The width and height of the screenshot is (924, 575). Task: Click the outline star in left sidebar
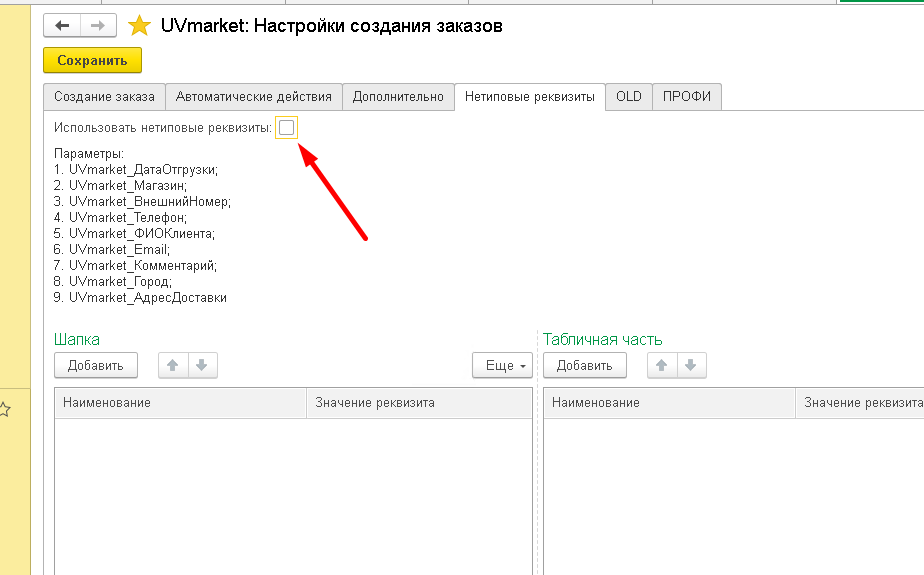[x=4, y=409]
